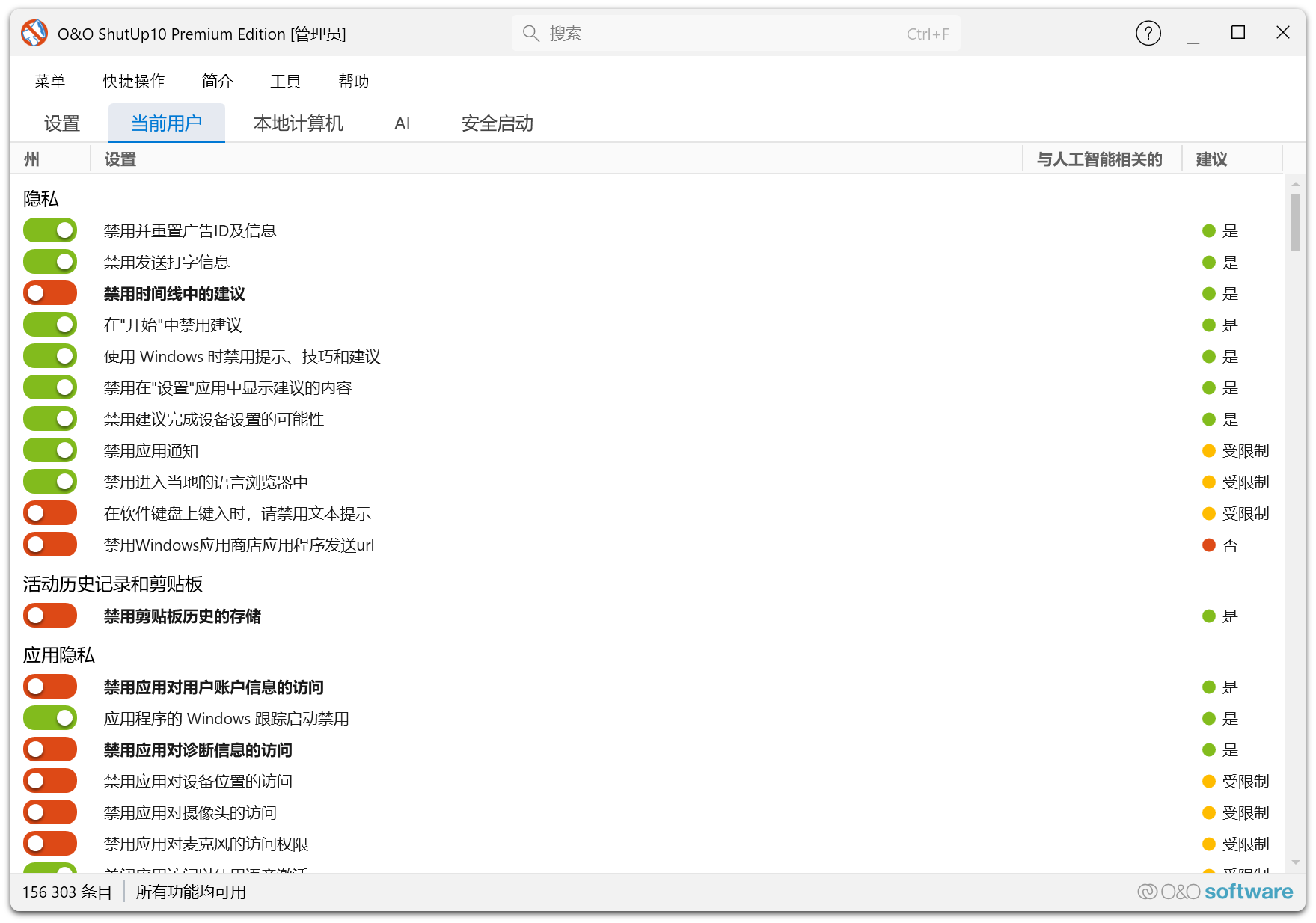The width and height of the screenshot is (1316, 923).
Task: Go to the 安全启动 tab
Action: pos(498,123)
